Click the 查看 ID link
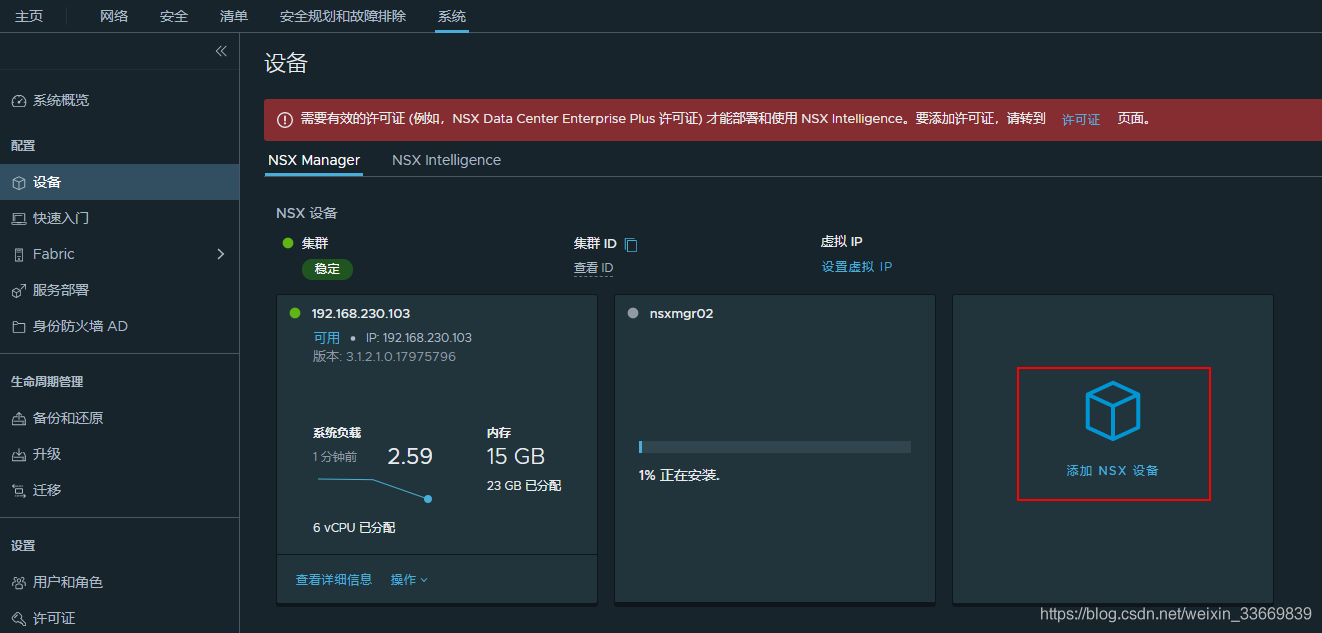This screenshot has width=1322, height=633. (x=593, y=268)
